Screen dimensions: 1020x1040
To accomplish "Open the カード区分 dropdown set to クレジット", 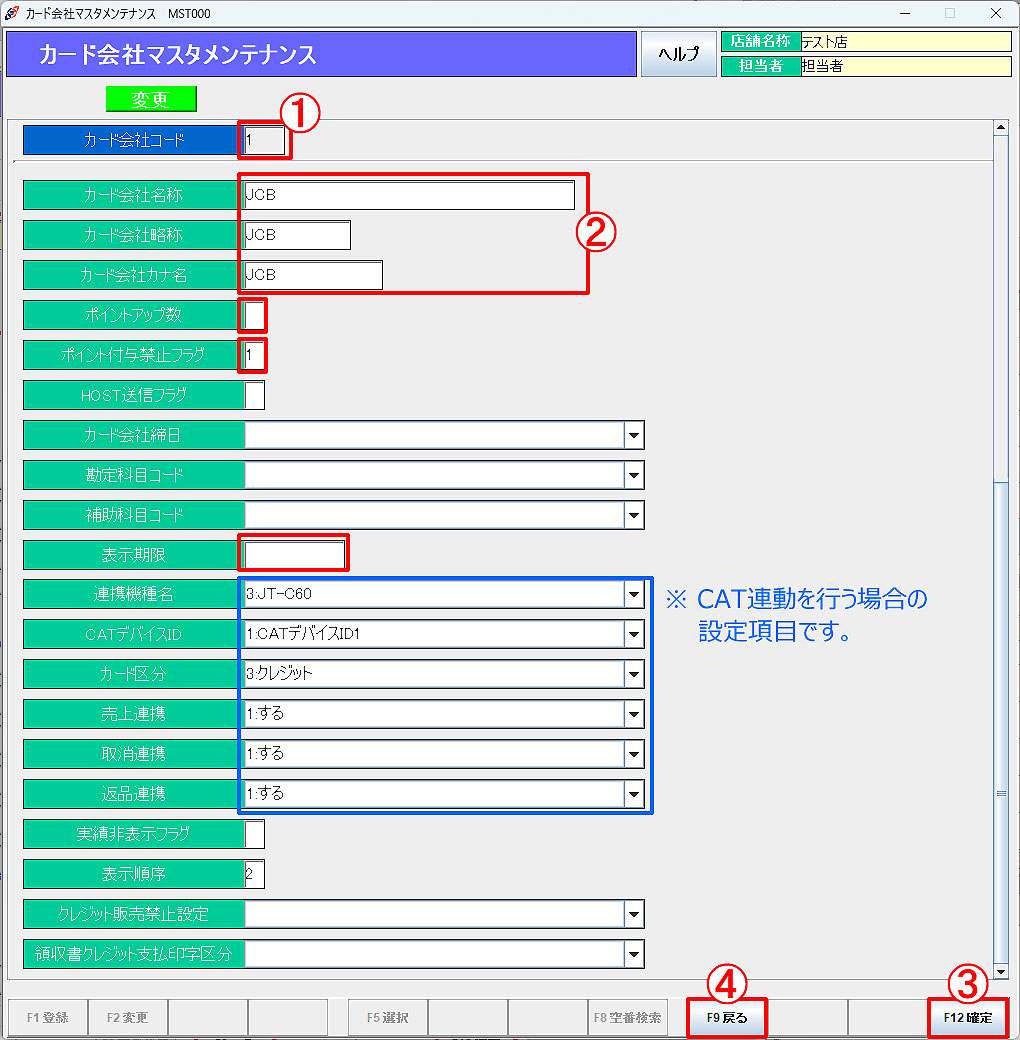I will pos(634,673).
